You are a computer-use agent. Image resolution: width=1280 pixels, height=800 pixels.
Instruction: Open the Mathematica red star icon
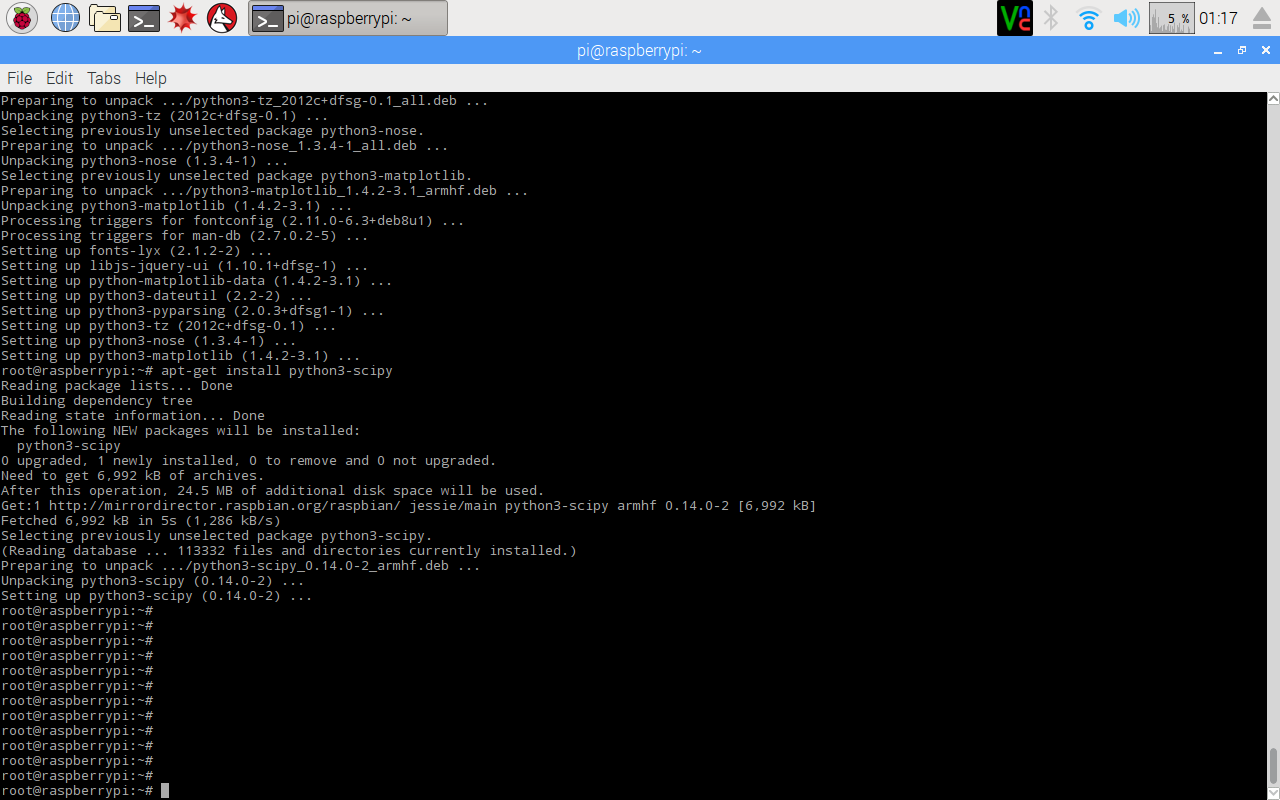182,18
